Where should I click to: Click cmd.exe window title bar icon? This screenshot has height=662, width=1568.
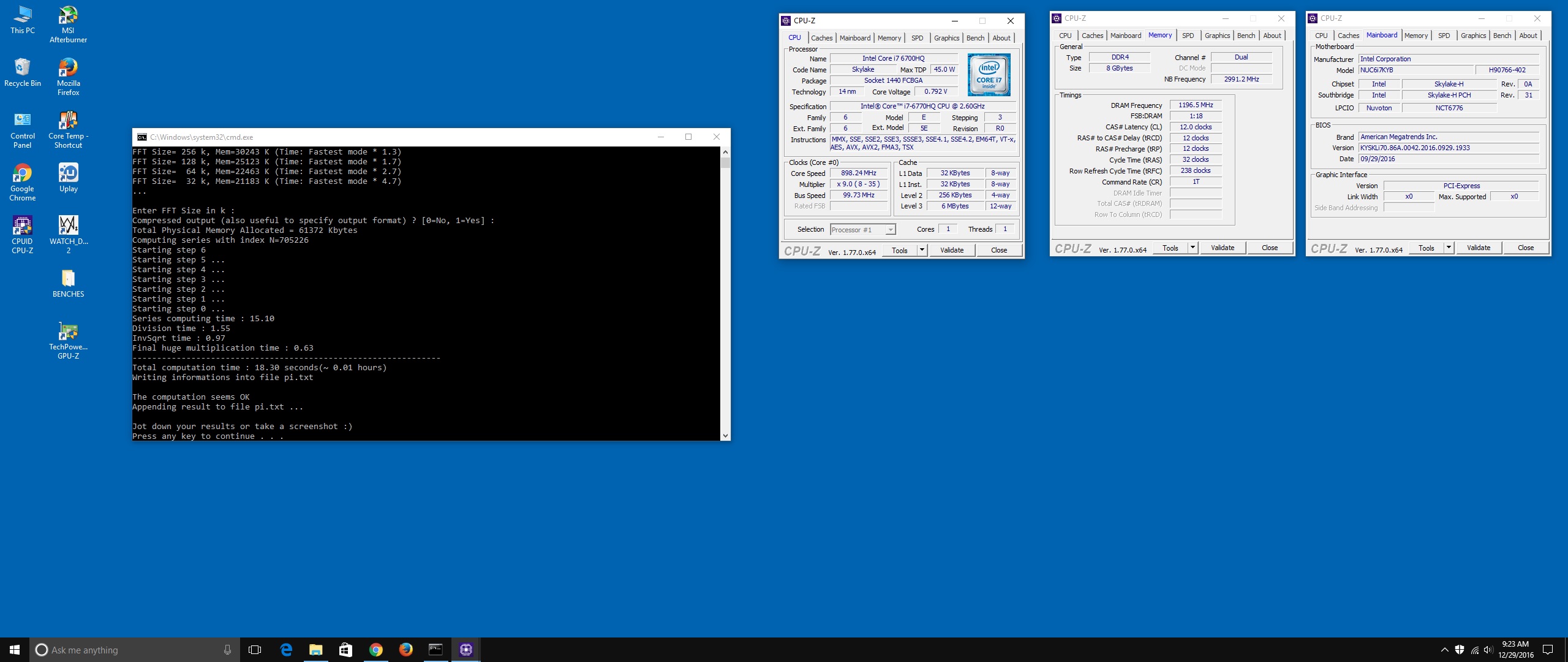click(141, 137)
